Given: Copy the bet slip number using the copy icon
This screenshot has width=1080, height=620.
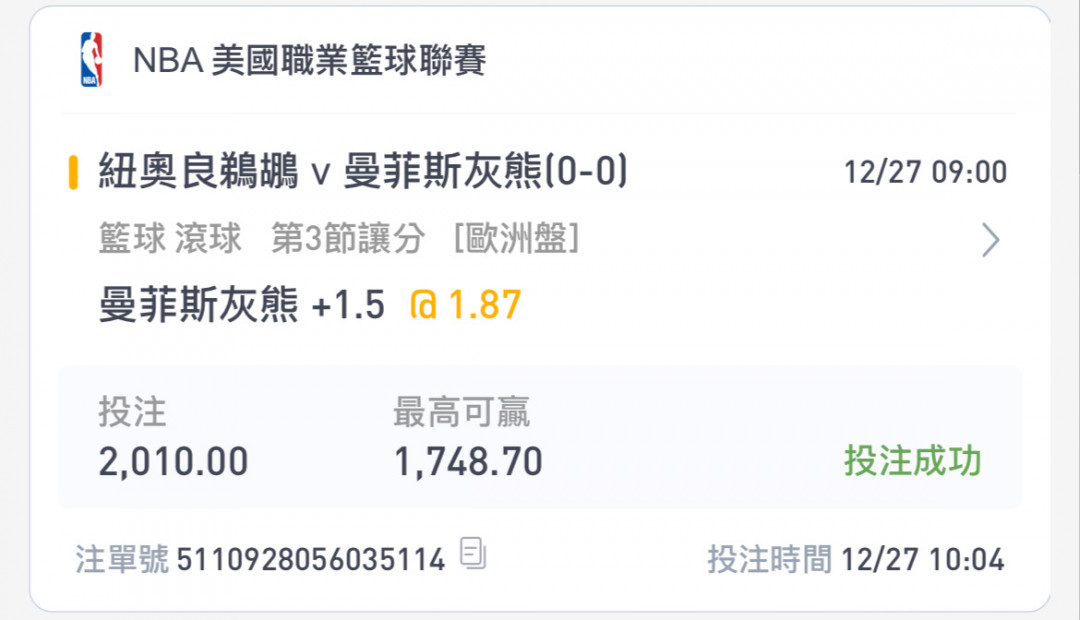Looking at the screenshot, I should pyautogui.click(x=473, y=553).
